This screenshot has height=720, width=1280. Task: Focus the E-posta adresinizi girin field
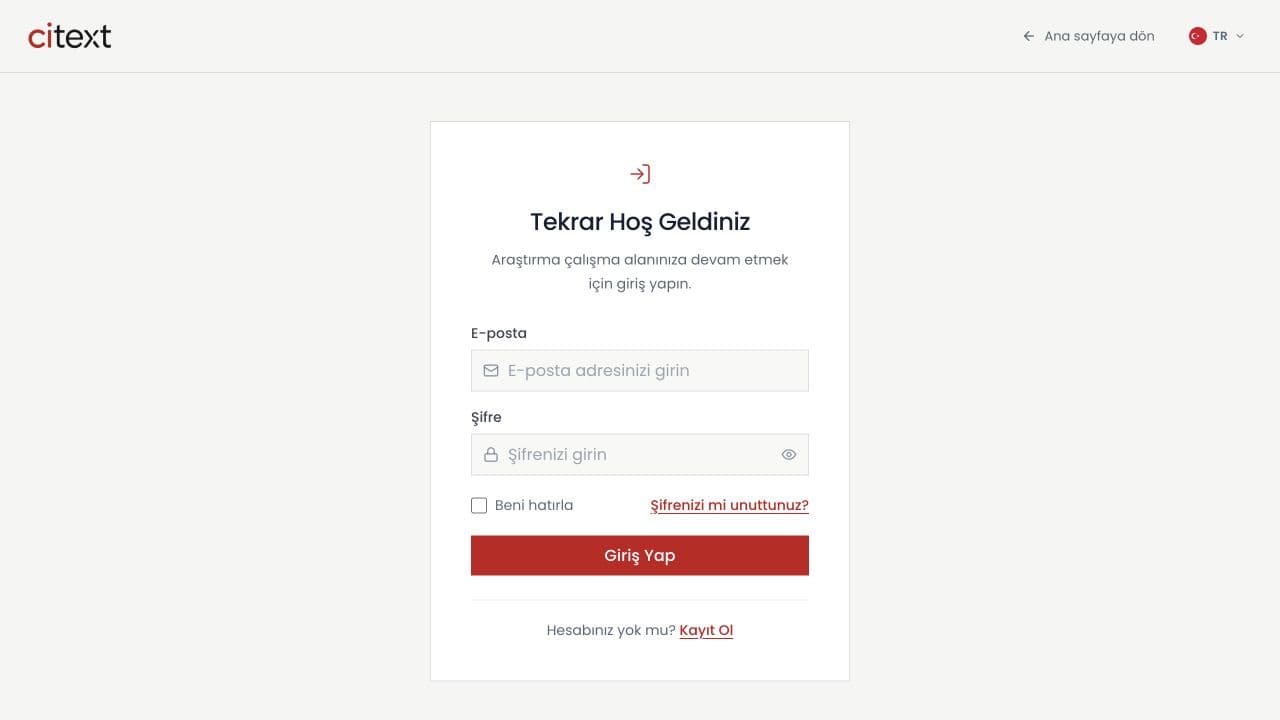640,370
